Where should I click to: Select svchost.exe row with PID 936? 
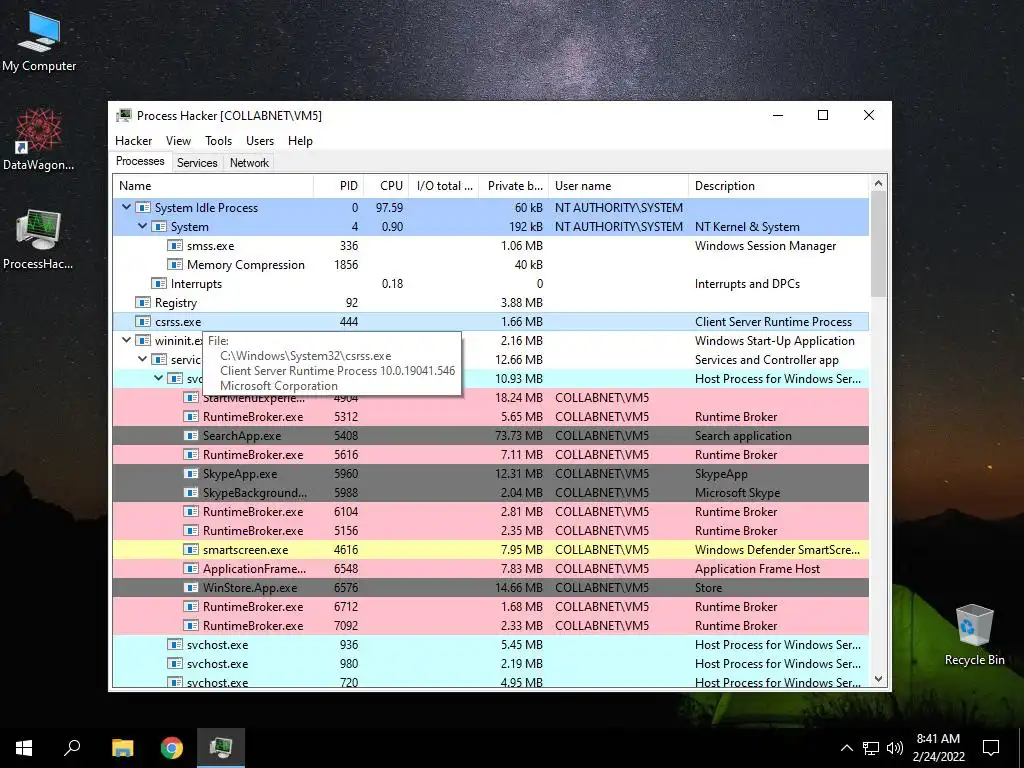pyautogui.click(x=490, y=645)
